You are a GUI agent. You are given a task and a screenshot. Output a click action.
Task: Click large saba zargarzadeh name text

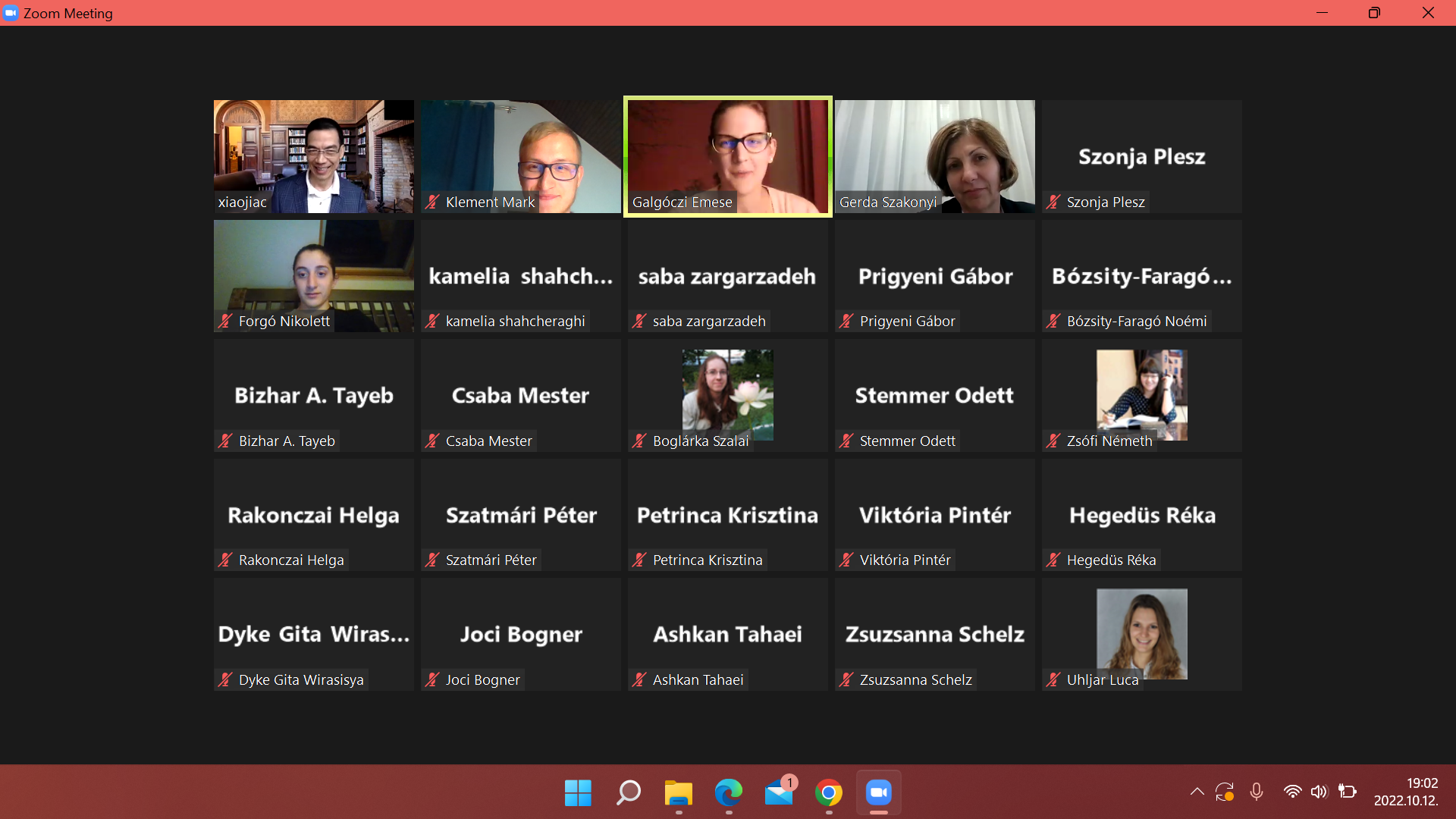(x=727, y=277)
